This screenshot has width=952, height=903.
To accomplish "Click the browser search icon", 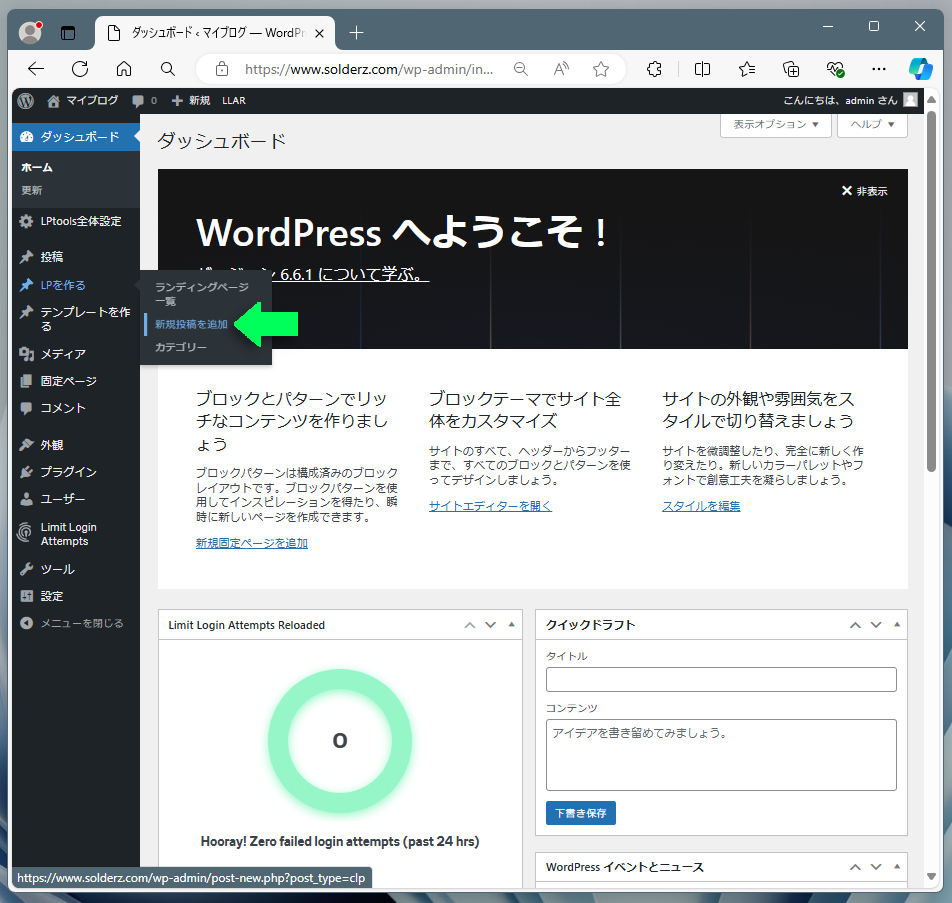I will 168,69.
